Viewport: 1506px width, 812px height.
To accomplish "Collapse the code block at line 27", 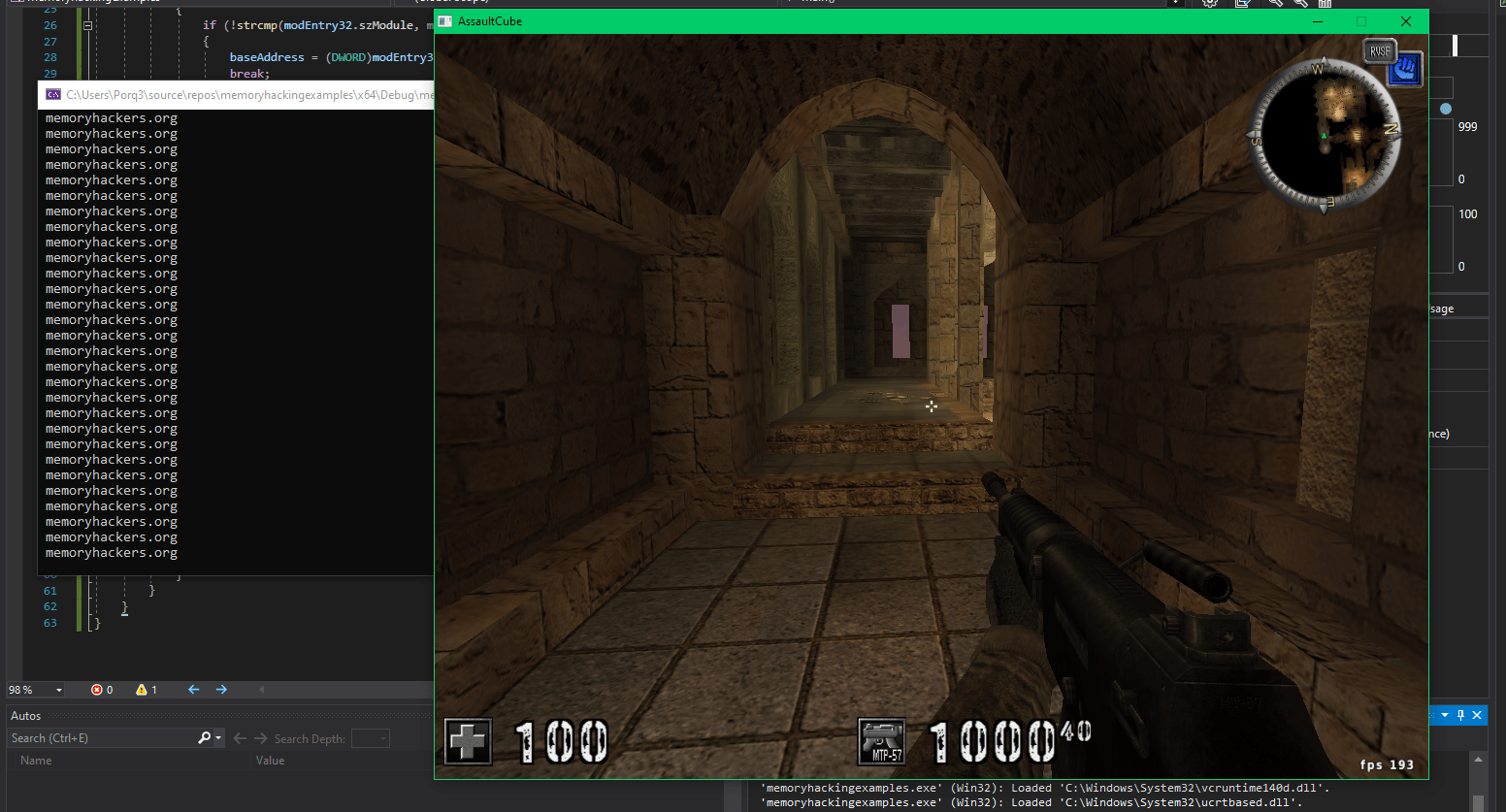I will click(x=87, y=26).
